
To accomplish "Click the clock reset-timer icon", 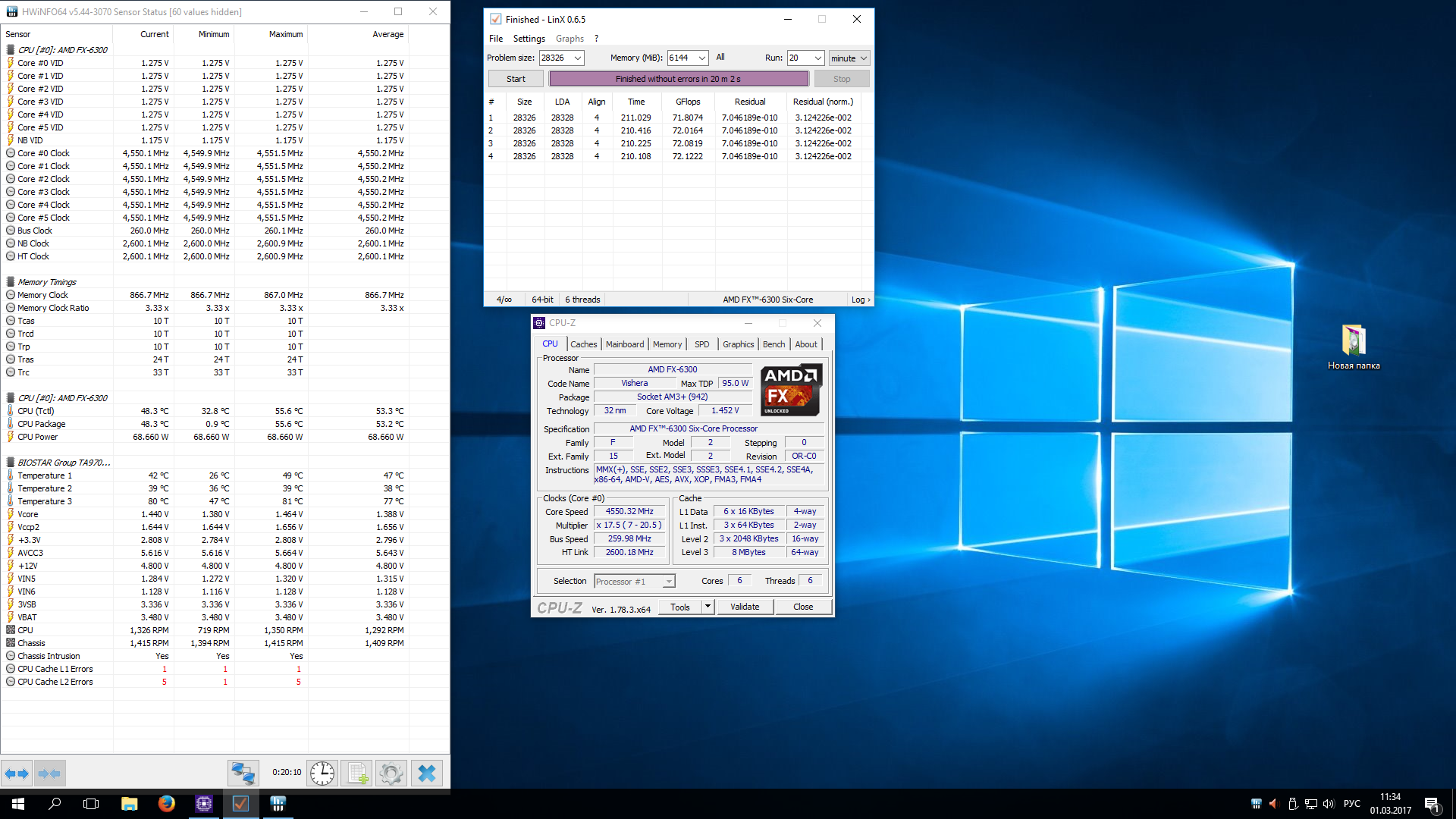I will coord(322,773).
